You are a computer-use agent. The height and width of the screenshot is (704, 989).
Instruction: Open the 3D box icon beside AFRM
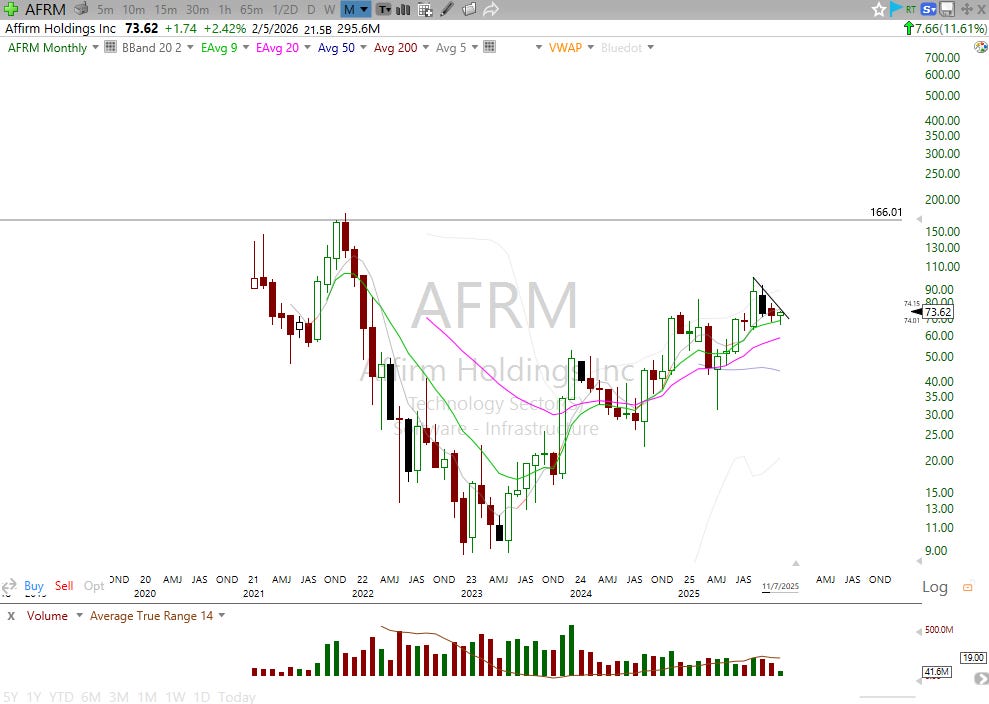[x=80, y=9]
